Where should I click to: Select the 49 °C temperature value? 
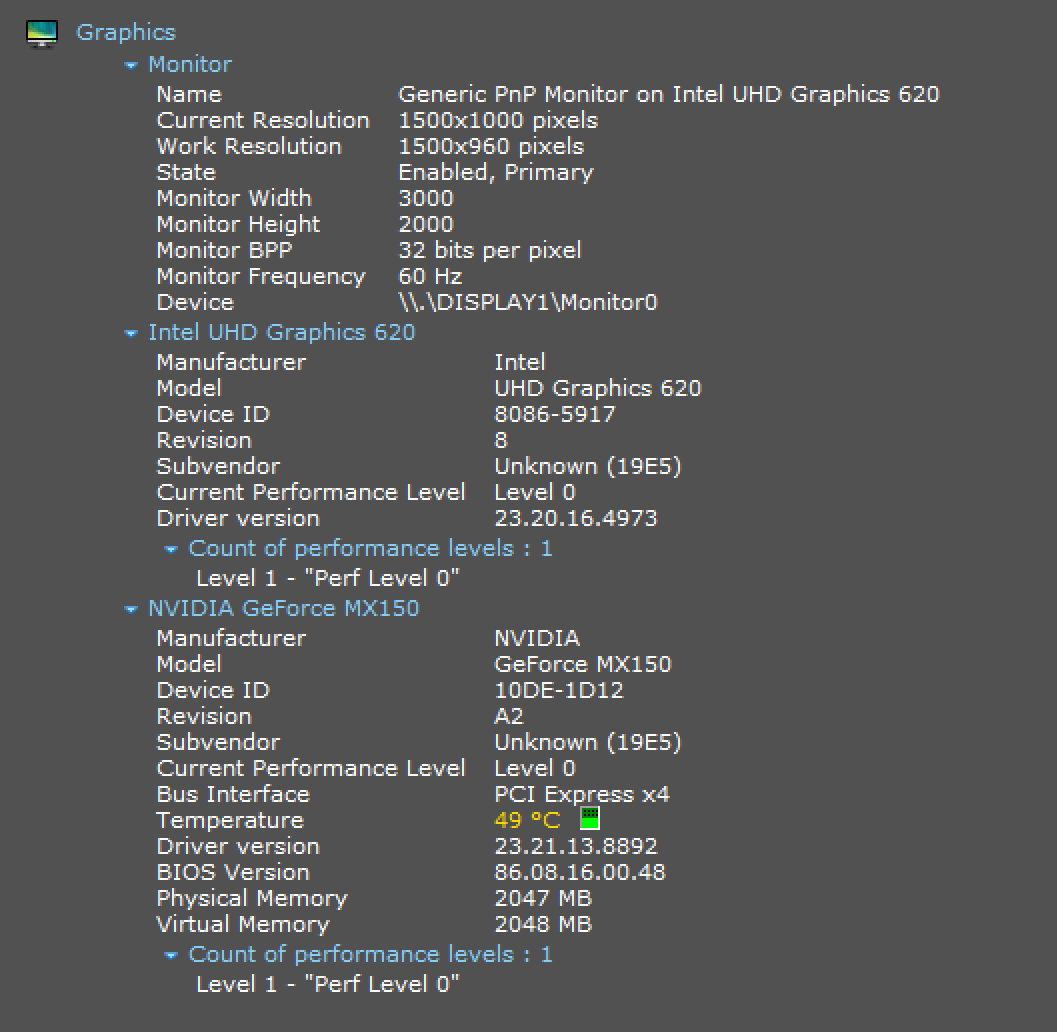527,820
